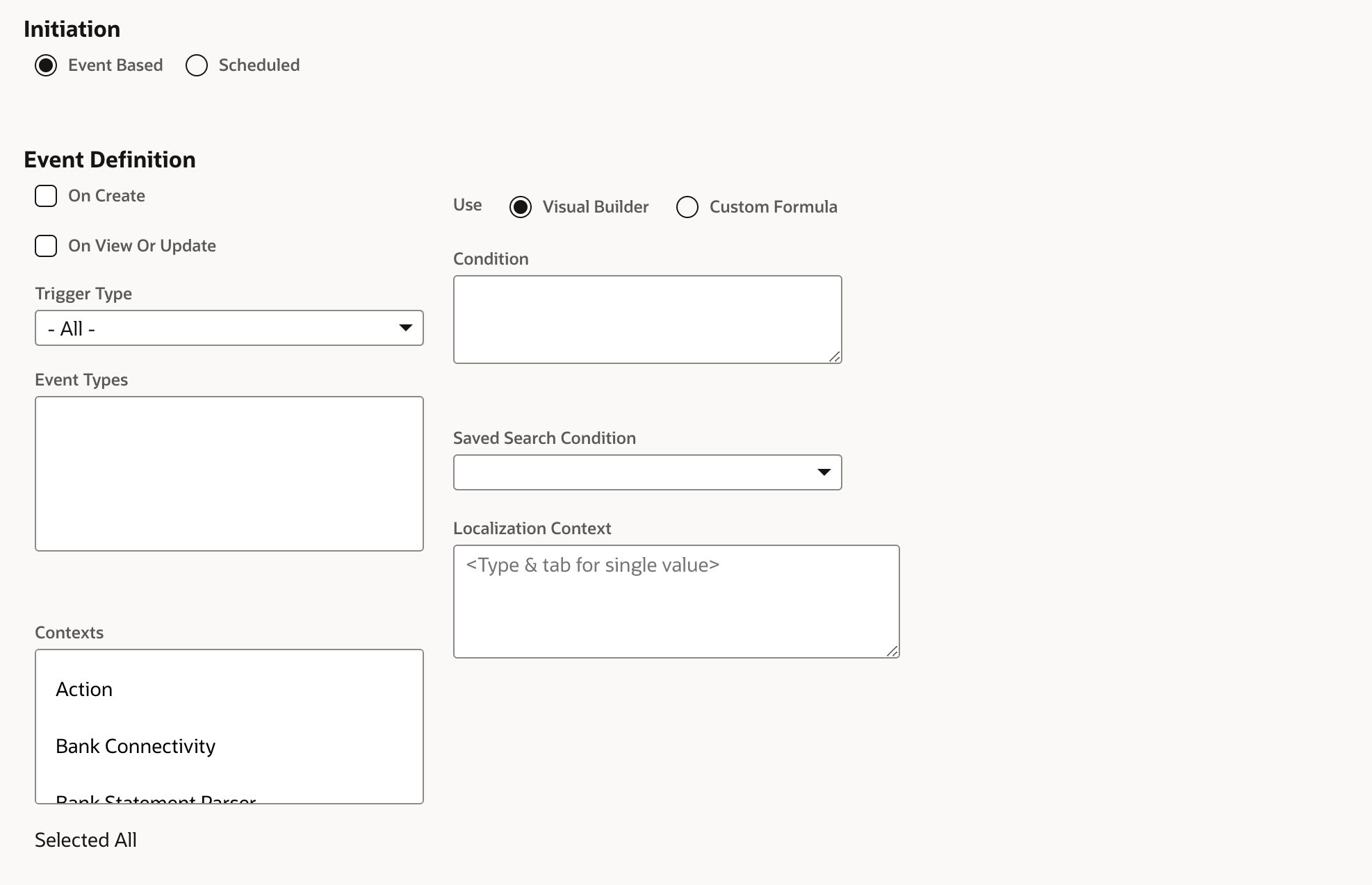Click the Event Definition heading
Image resolution: width=1372 pixels, height=885 pixels.
[x=110, y=160]
